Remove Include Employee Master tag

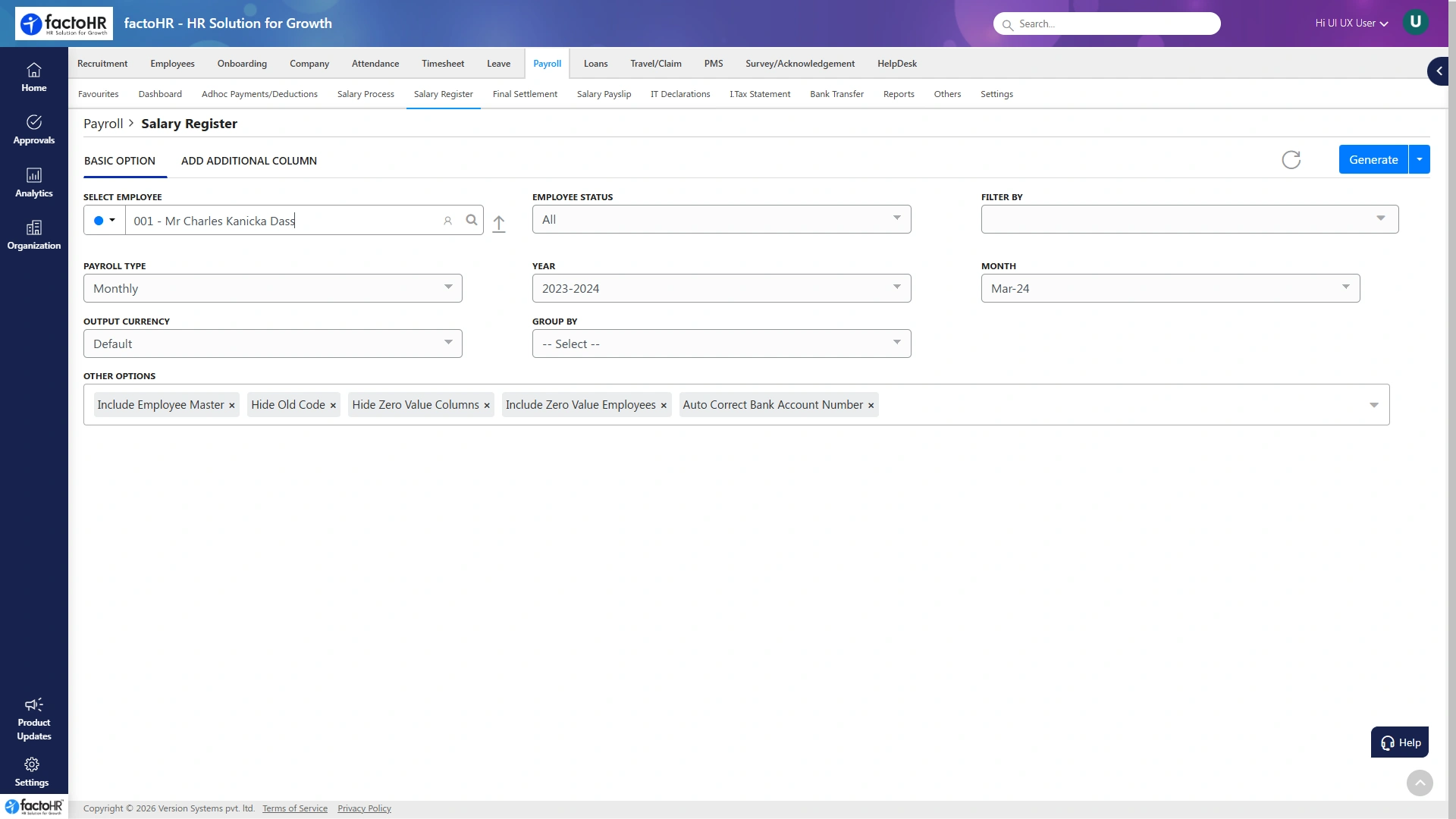click(x=232, y=406)
